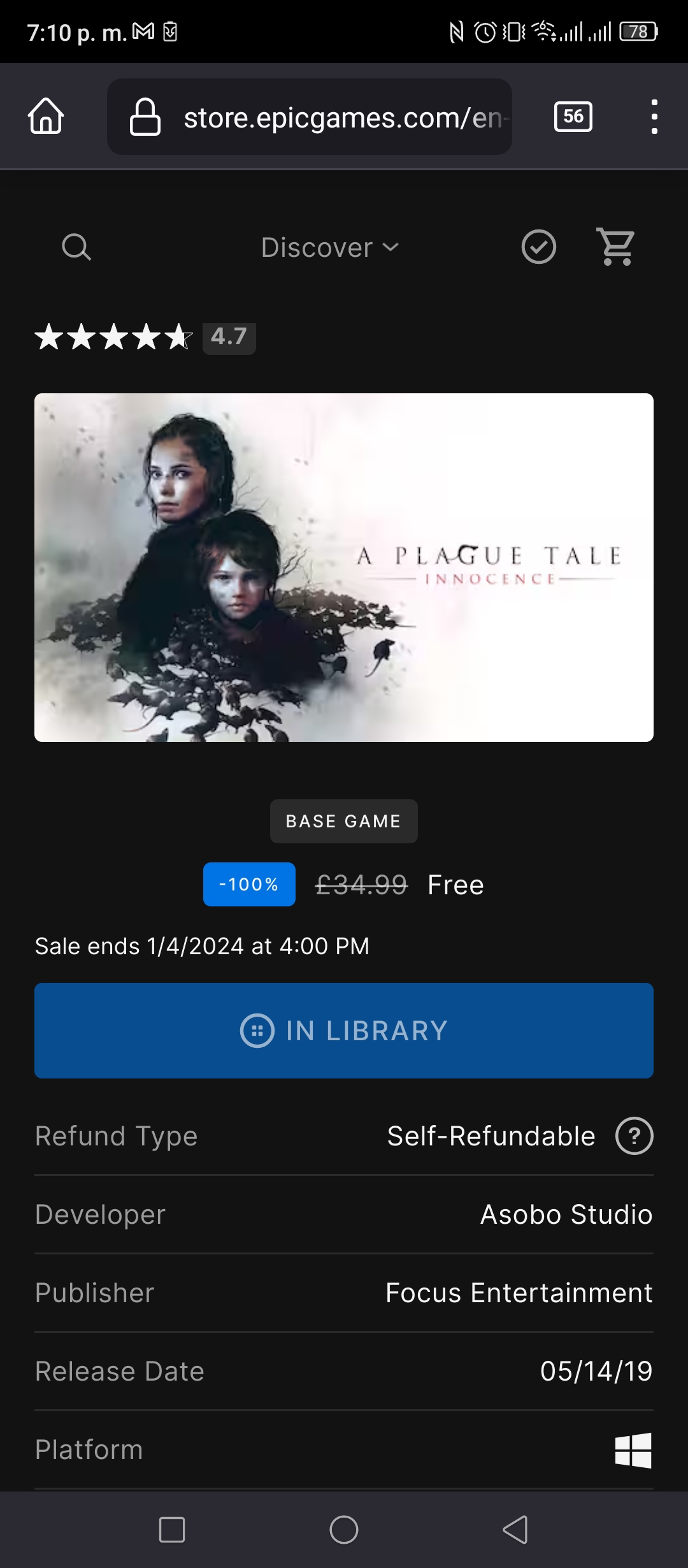Viewport: 688px width, 1568px height.
Task: Show the 56 open tabs switcher
Action: click(573, 117)
